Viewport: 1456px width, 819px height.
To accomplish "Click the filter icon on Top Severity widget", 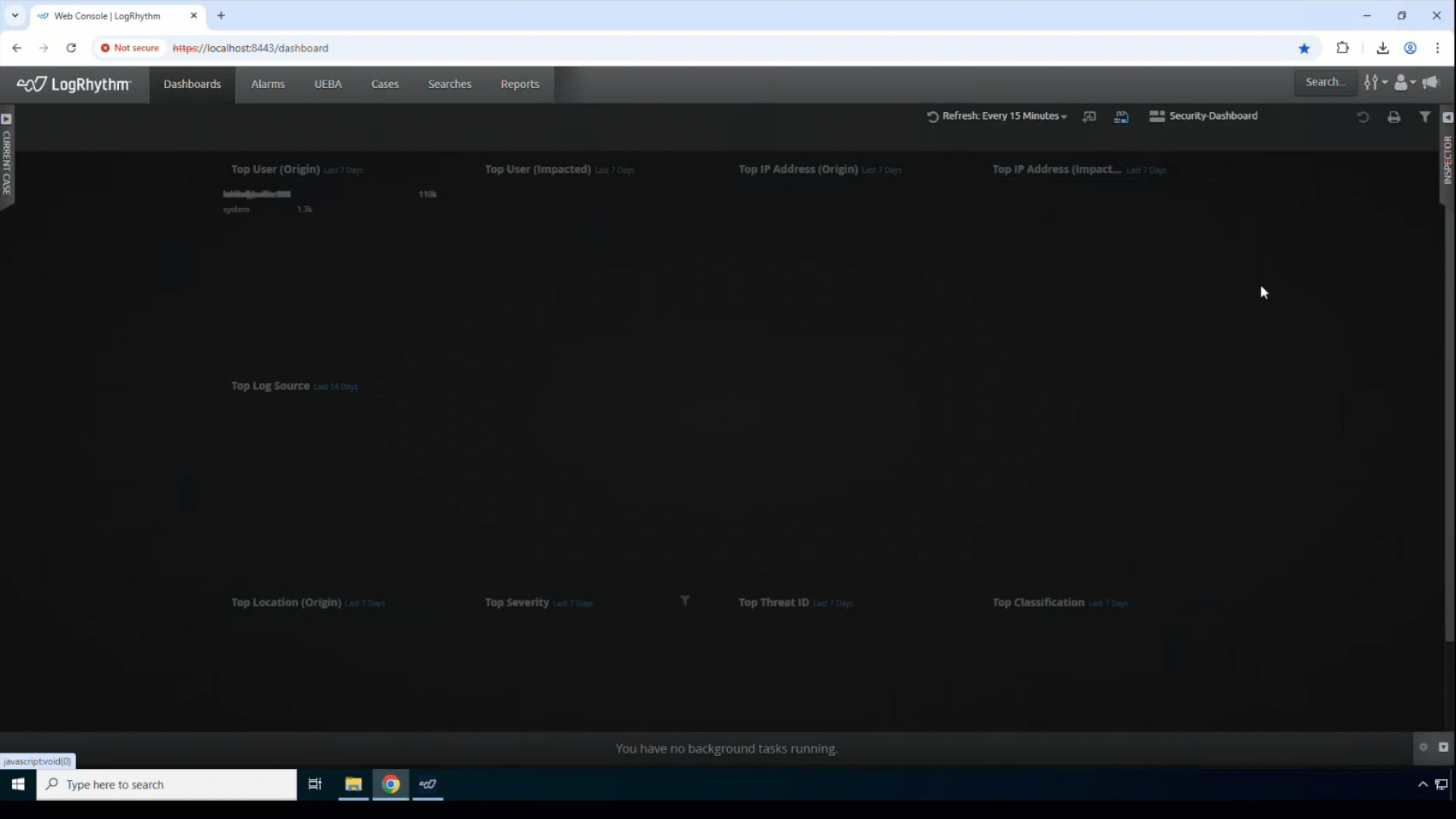I will [x=685, y=600].
